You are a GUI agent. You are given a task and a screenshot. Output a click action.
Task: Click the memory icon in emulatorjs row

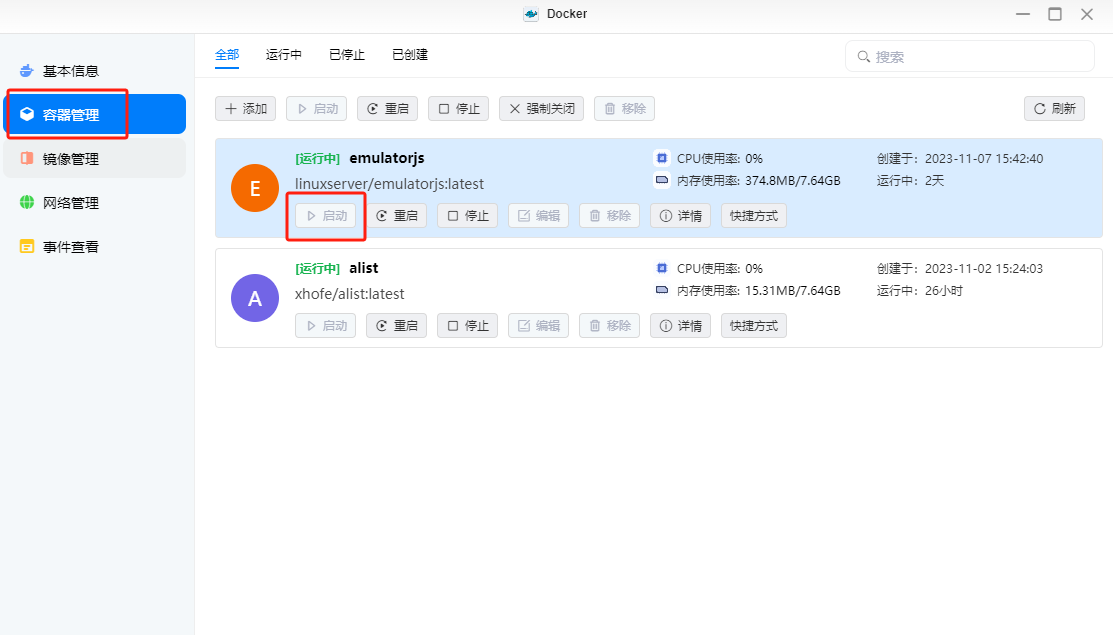click(x=662, y=180)
